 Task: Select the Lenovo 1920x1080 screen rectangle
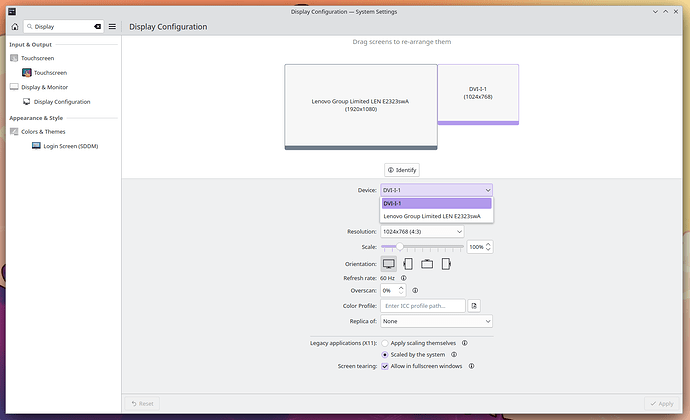click(361, 107)
